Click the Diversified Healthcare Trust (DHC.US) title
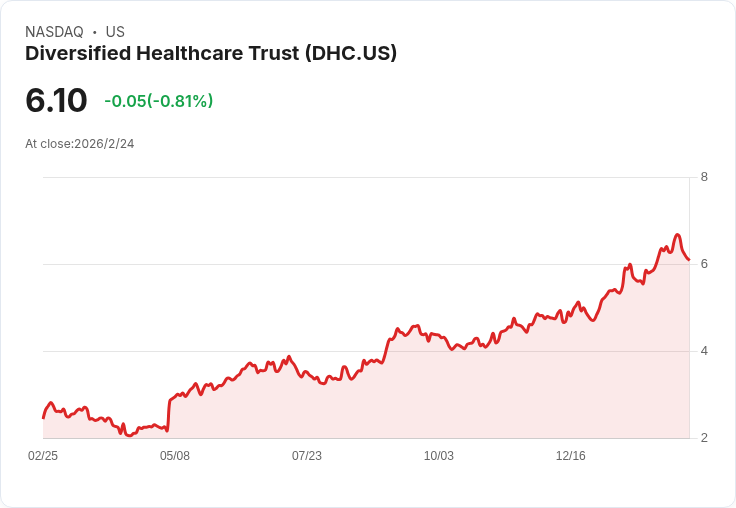 (211, 54)
